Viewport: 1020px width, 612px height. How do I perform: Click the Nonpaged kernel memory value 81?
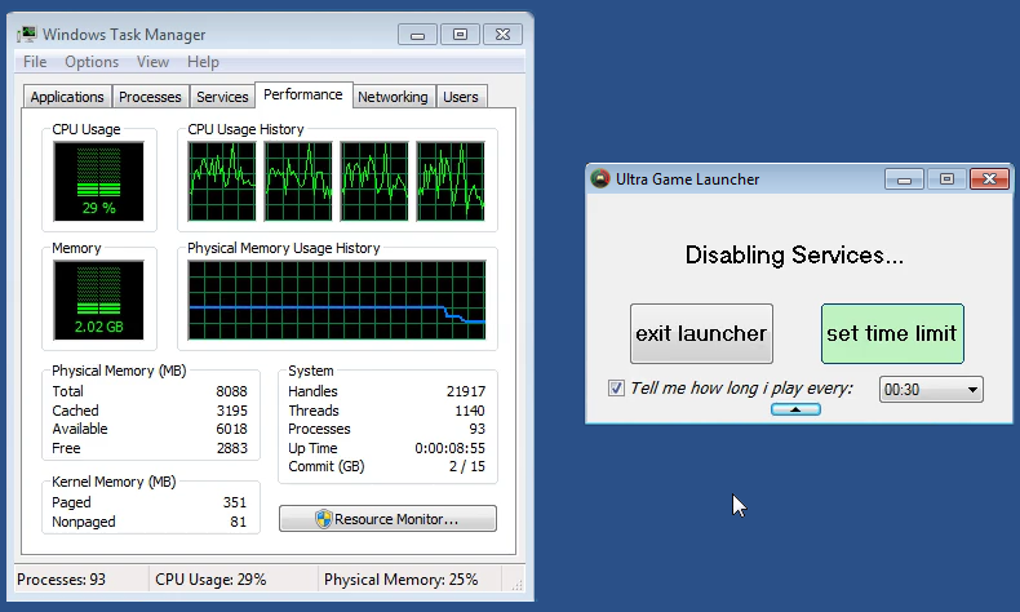(238, 522)
